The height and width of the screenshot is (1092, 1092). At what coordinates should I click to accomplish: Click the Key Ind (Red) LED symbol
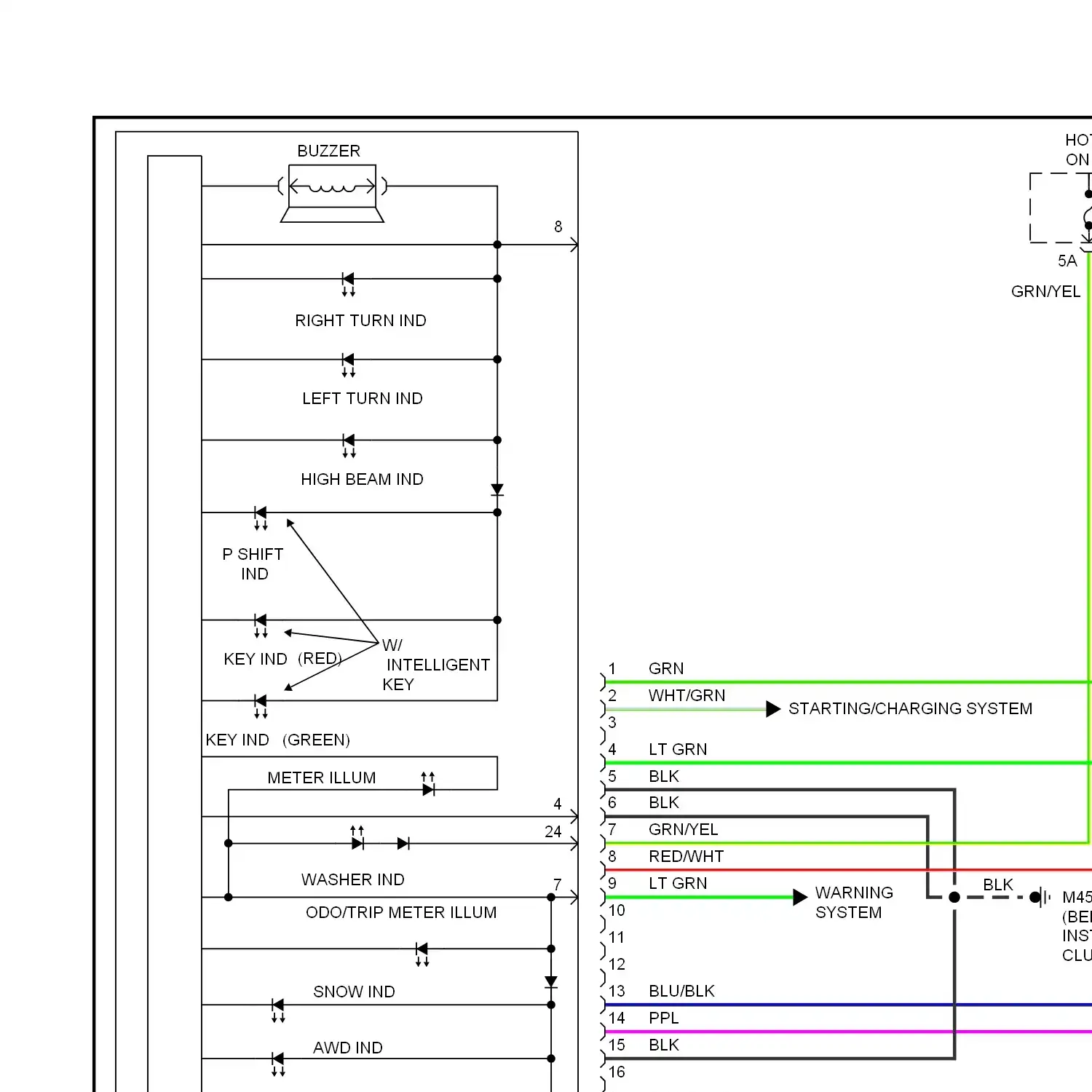pos(261,625)
